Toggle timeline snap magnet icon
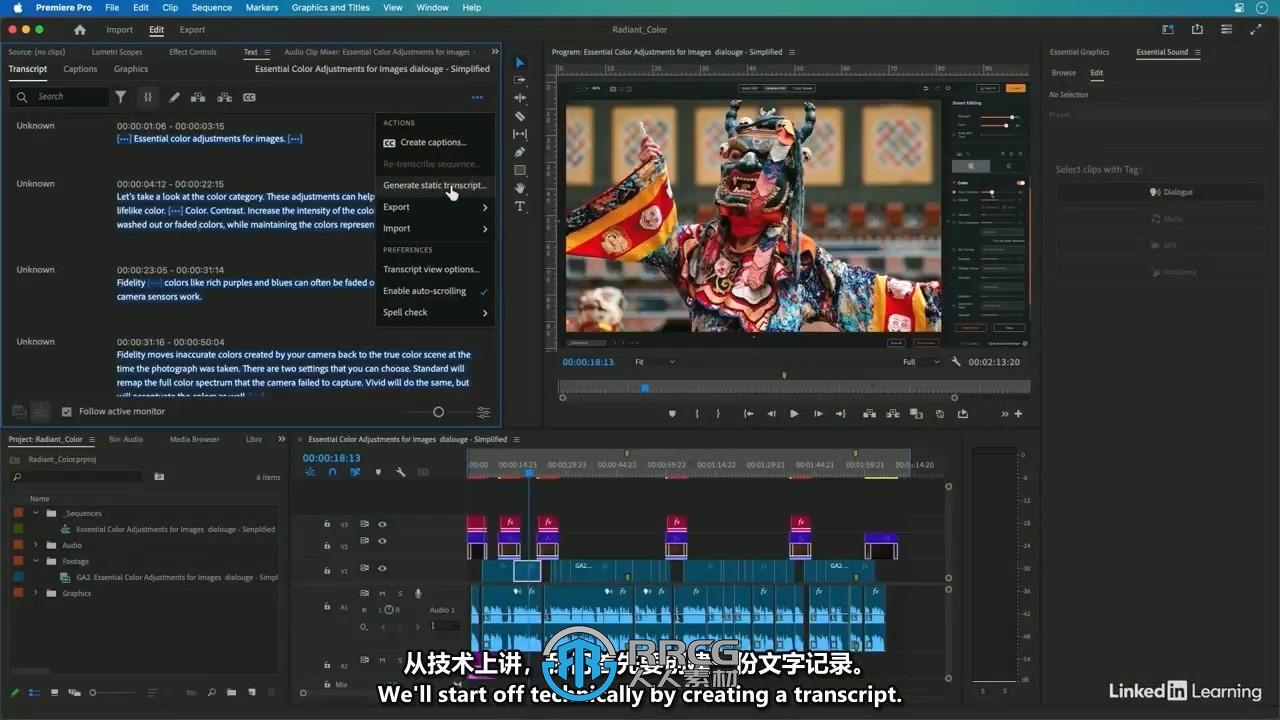Screen dimensions: 1280x720 (x=332, y=472)
